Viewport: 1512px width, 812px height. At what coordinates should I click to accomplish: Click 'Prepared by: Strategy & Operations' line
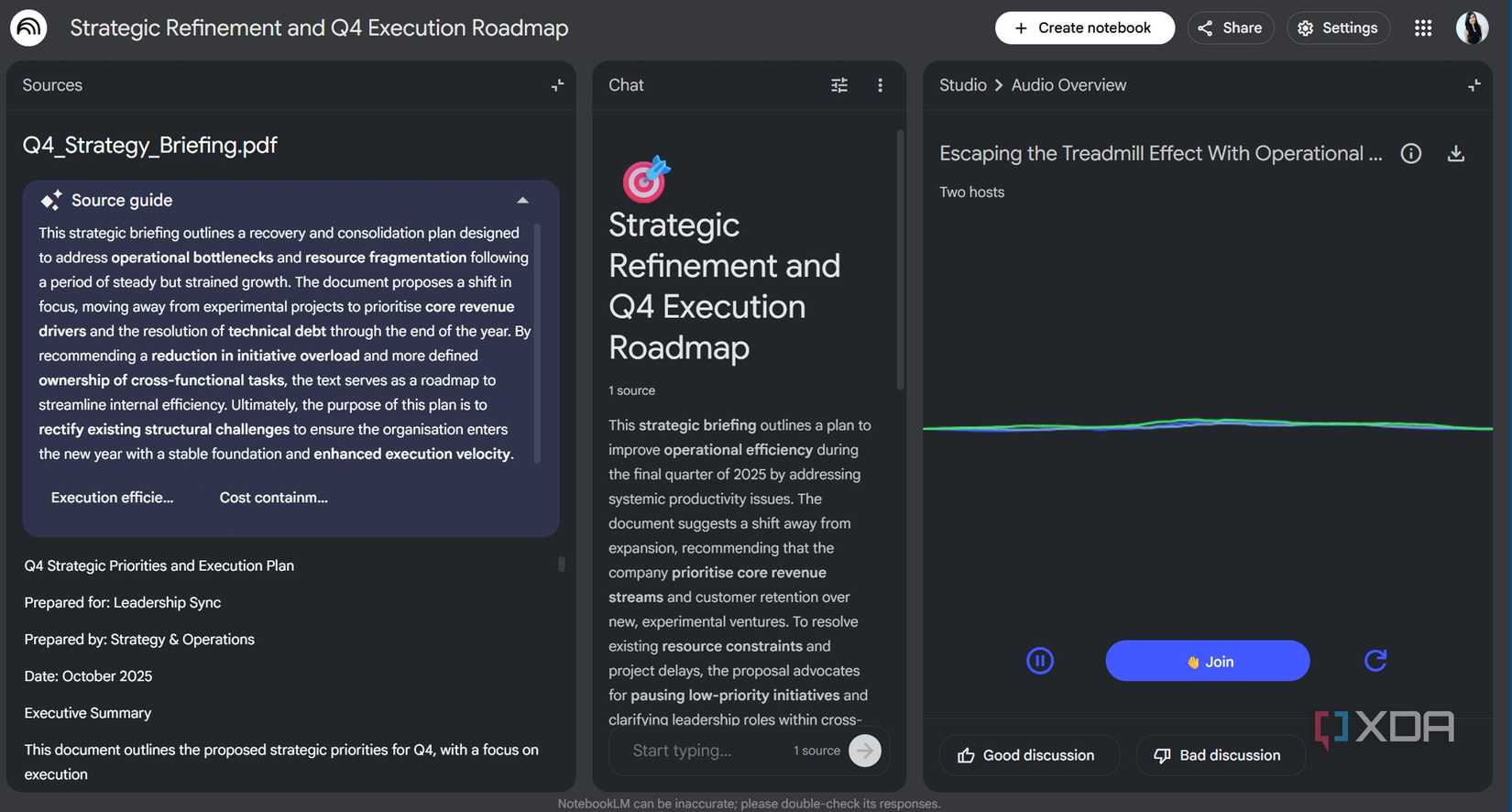[x=139, y=639]
